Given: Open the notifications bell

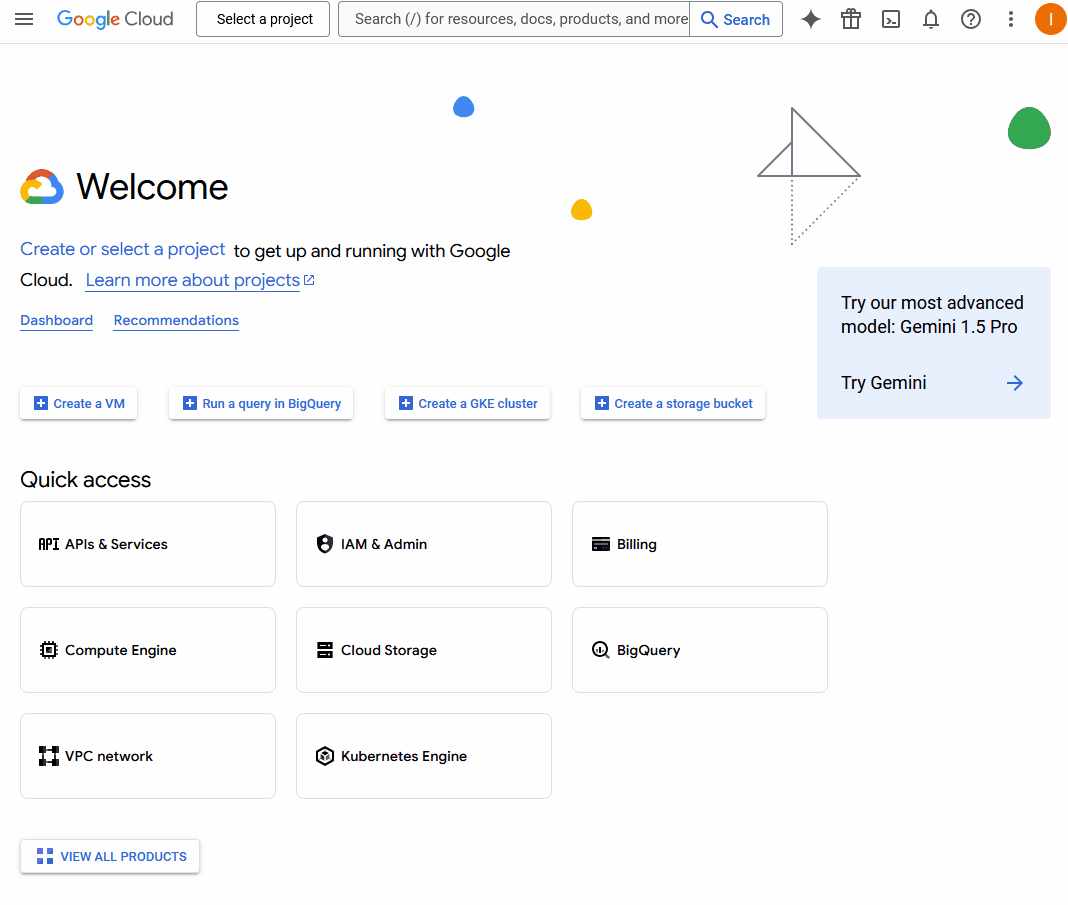Looking at the screenshot, I should click(930, 19).
